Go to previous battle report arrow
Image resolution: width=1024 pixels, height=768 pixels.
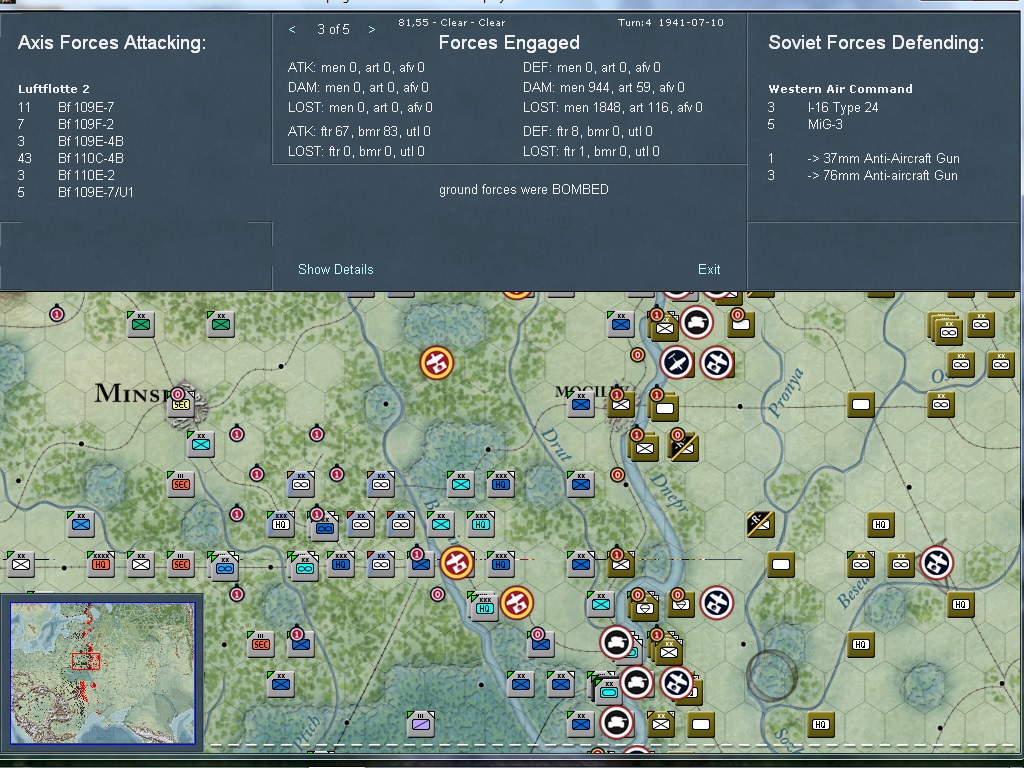click(292, 29)
